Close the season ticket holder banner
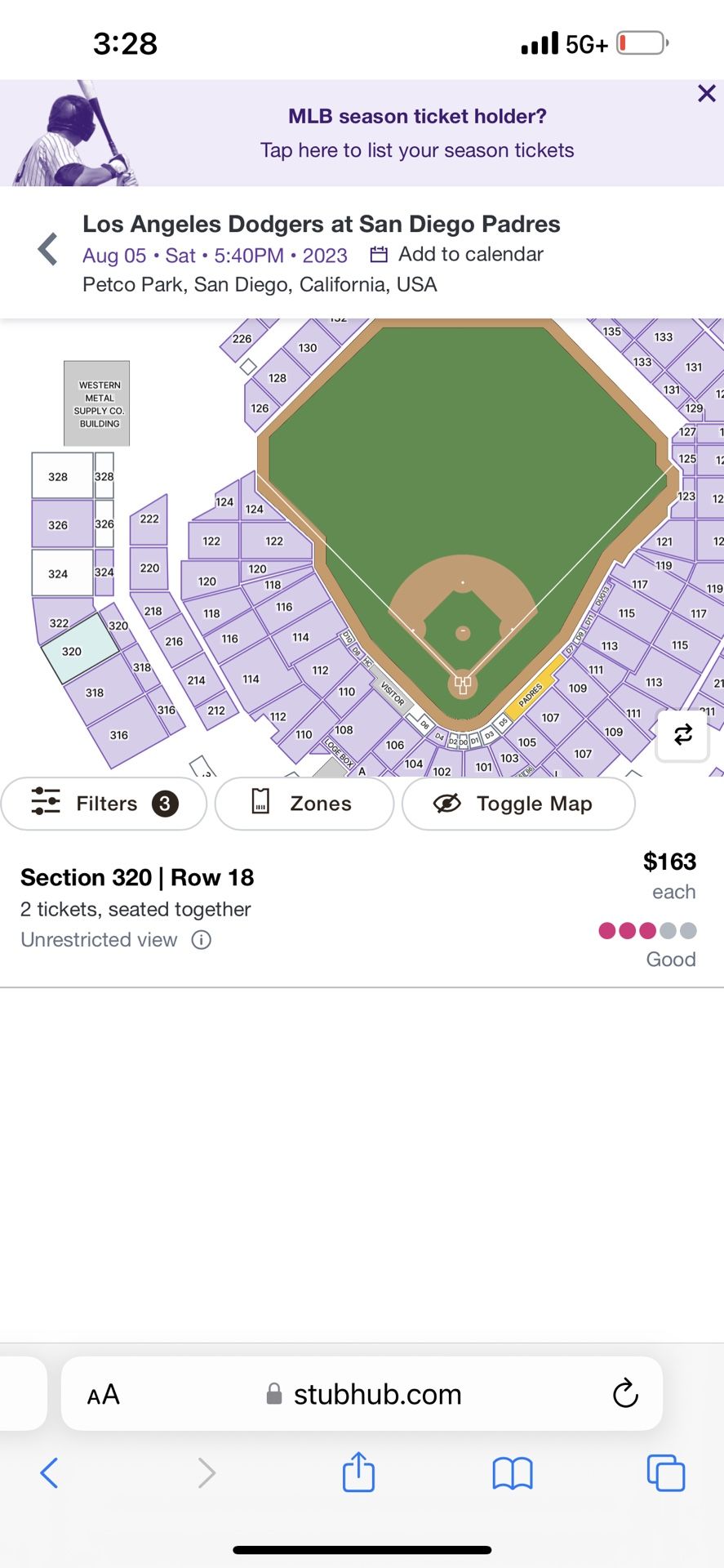 706,94
